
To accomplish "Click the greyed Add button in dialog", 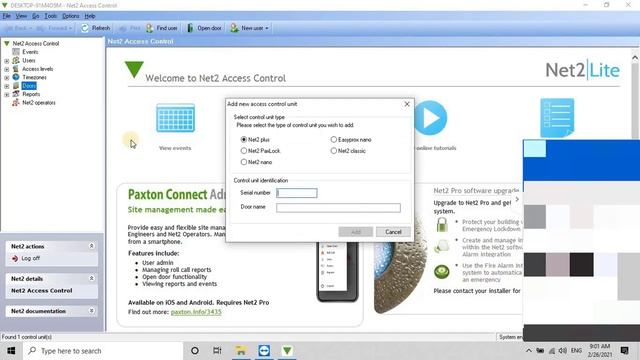I will pyautogui.click(x=356, y=232).
